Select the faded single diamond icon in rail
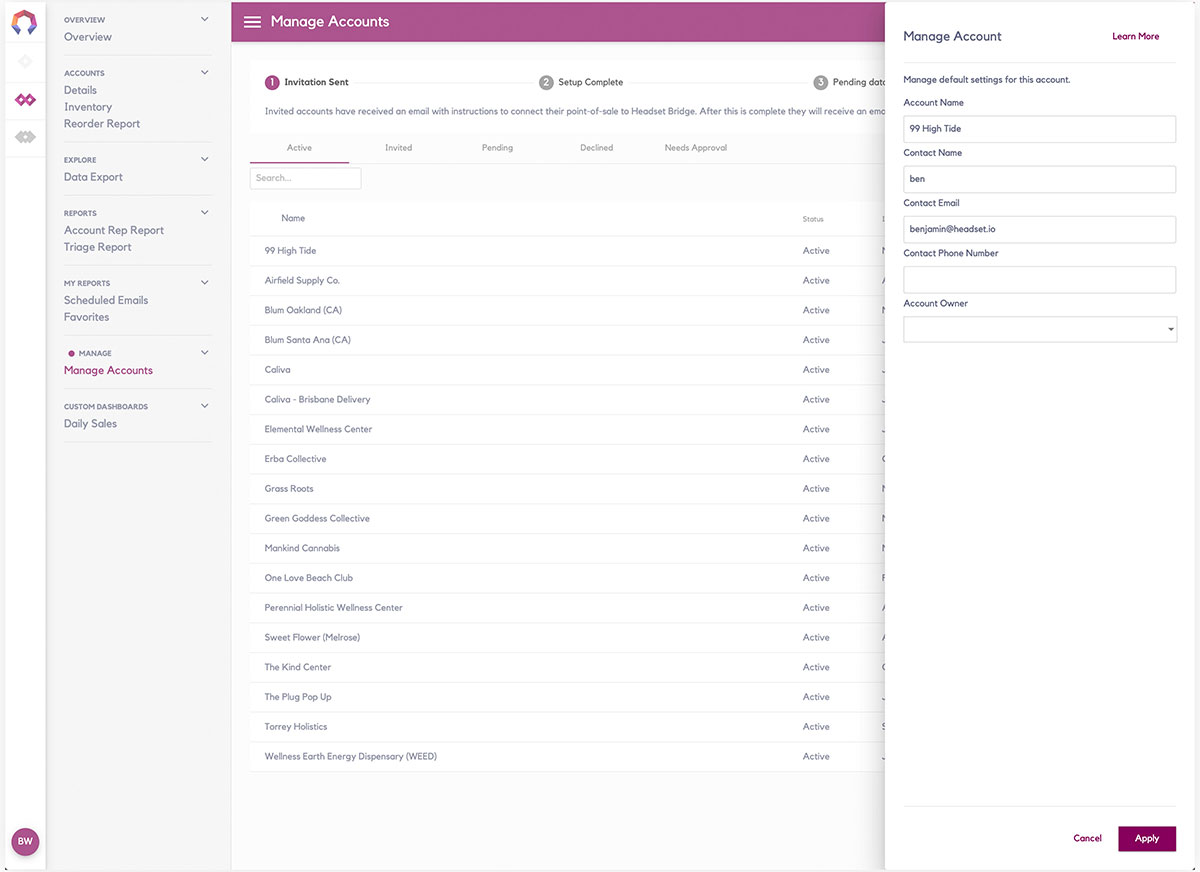The width and height of the screenshot is (1200, 872). click(x=25, y=62)
